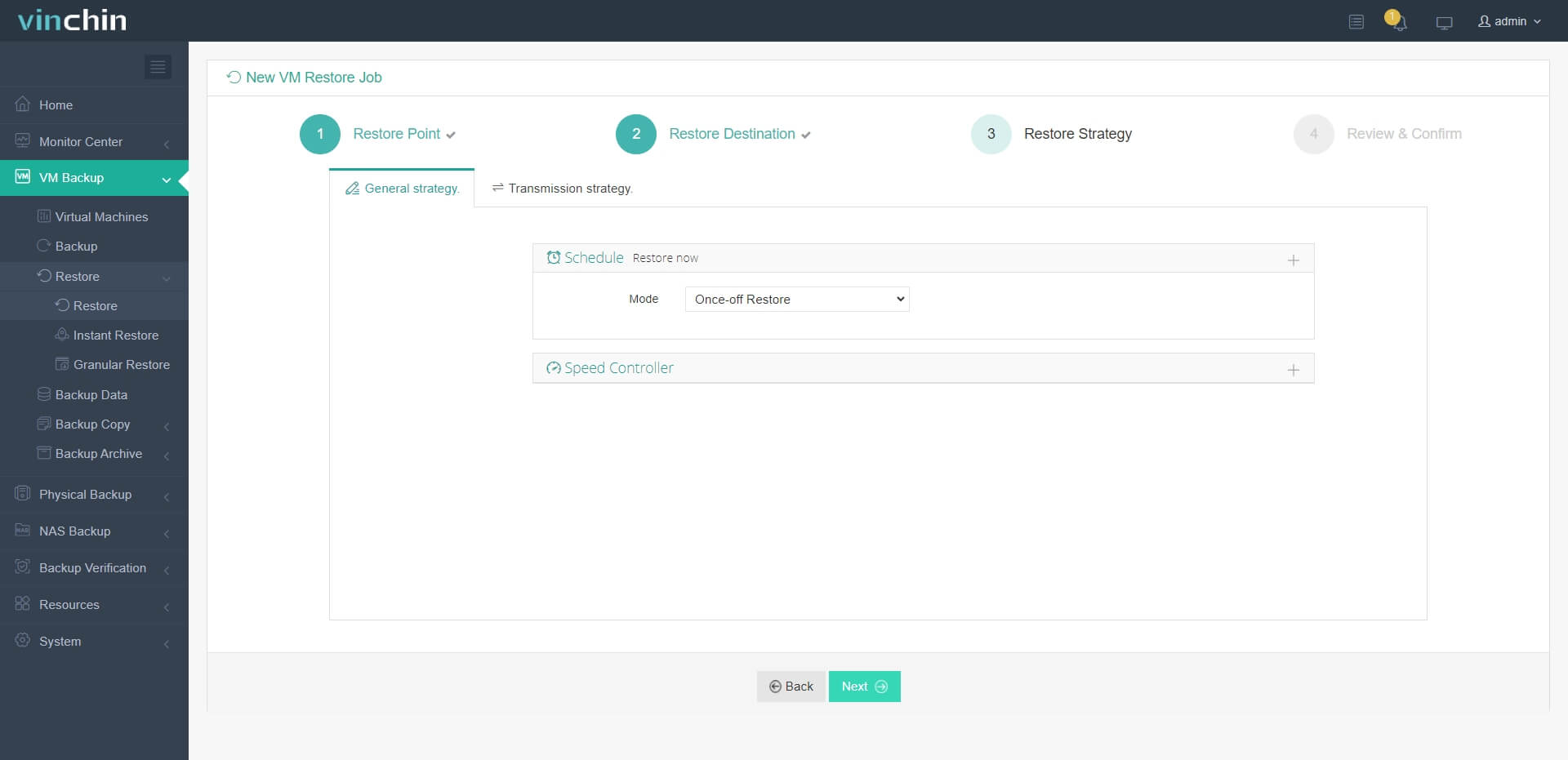Expand the Physical Backup section

pos(85,494)
